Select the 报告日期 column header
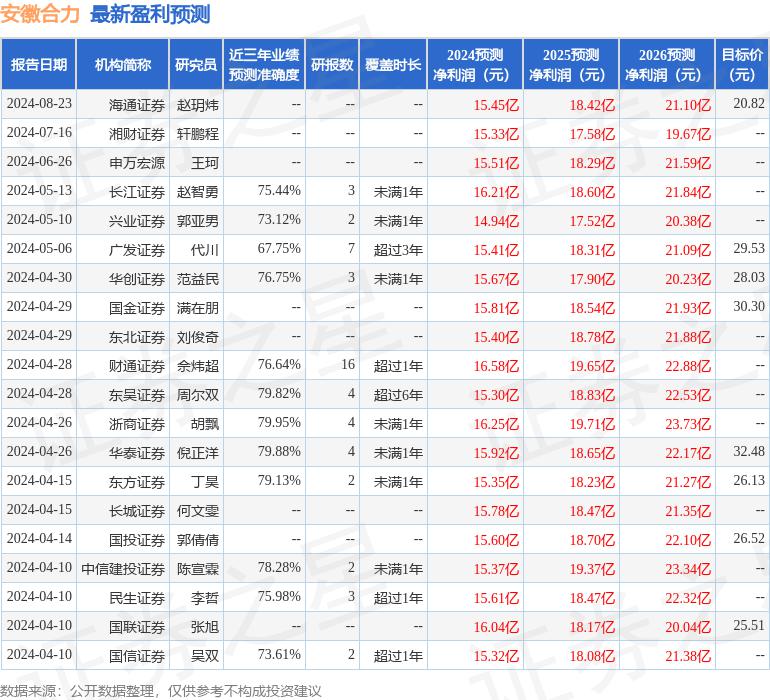 point(39,64)
